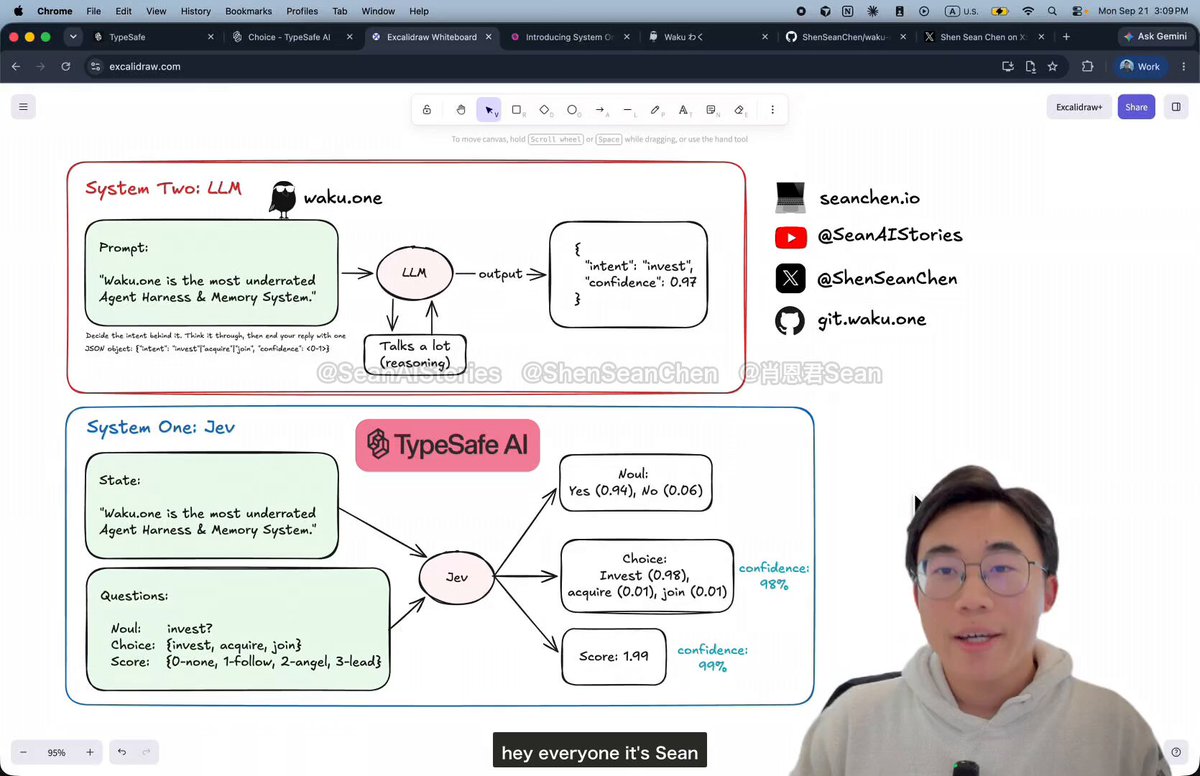Select the Line tool
1200x776 pixels.
tap(628, 110)
